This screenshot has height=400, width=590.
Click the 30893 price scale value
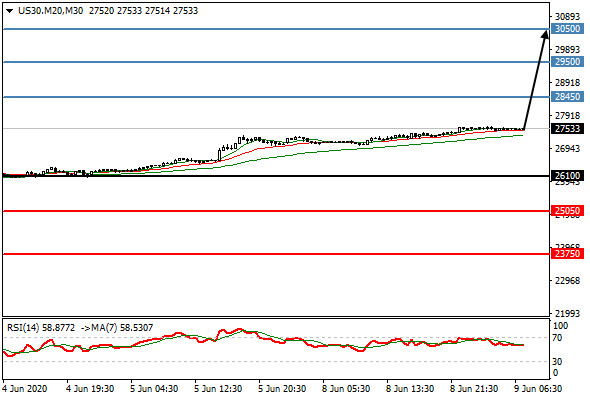[567, 17]
